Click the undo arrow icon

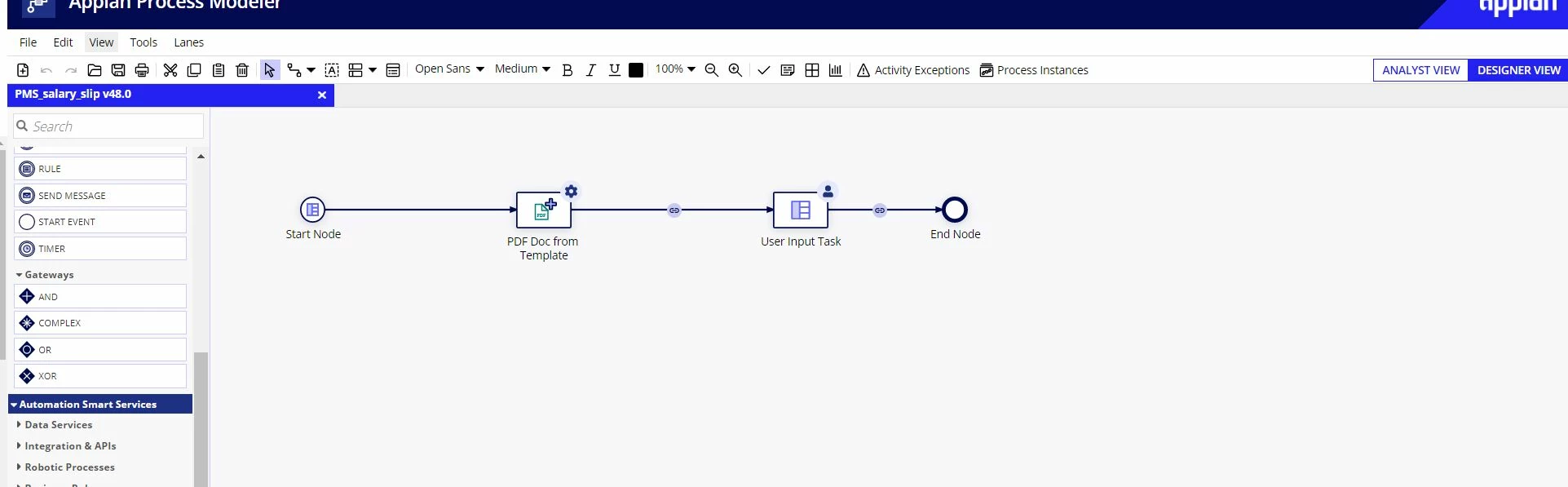pos(46,70)
